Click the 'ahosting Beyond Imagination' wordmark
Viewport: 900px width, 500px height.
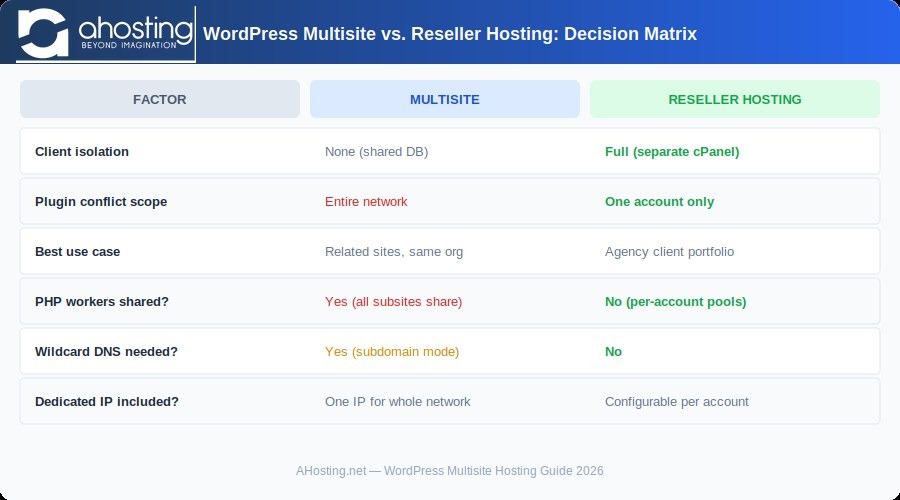(x=135, y=33)
